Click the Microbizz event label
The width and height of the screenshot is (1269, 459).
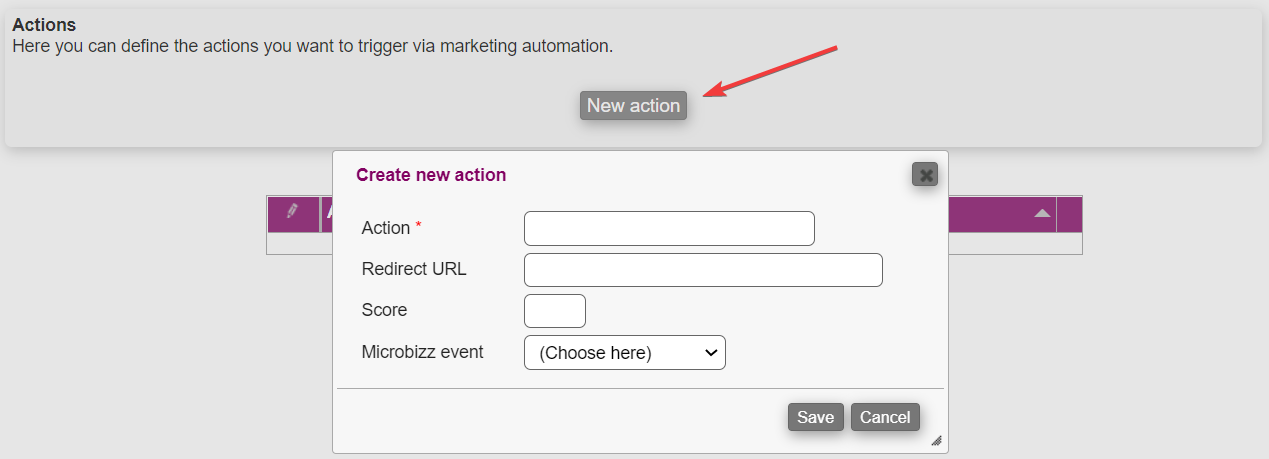click(x=422, y=352)
